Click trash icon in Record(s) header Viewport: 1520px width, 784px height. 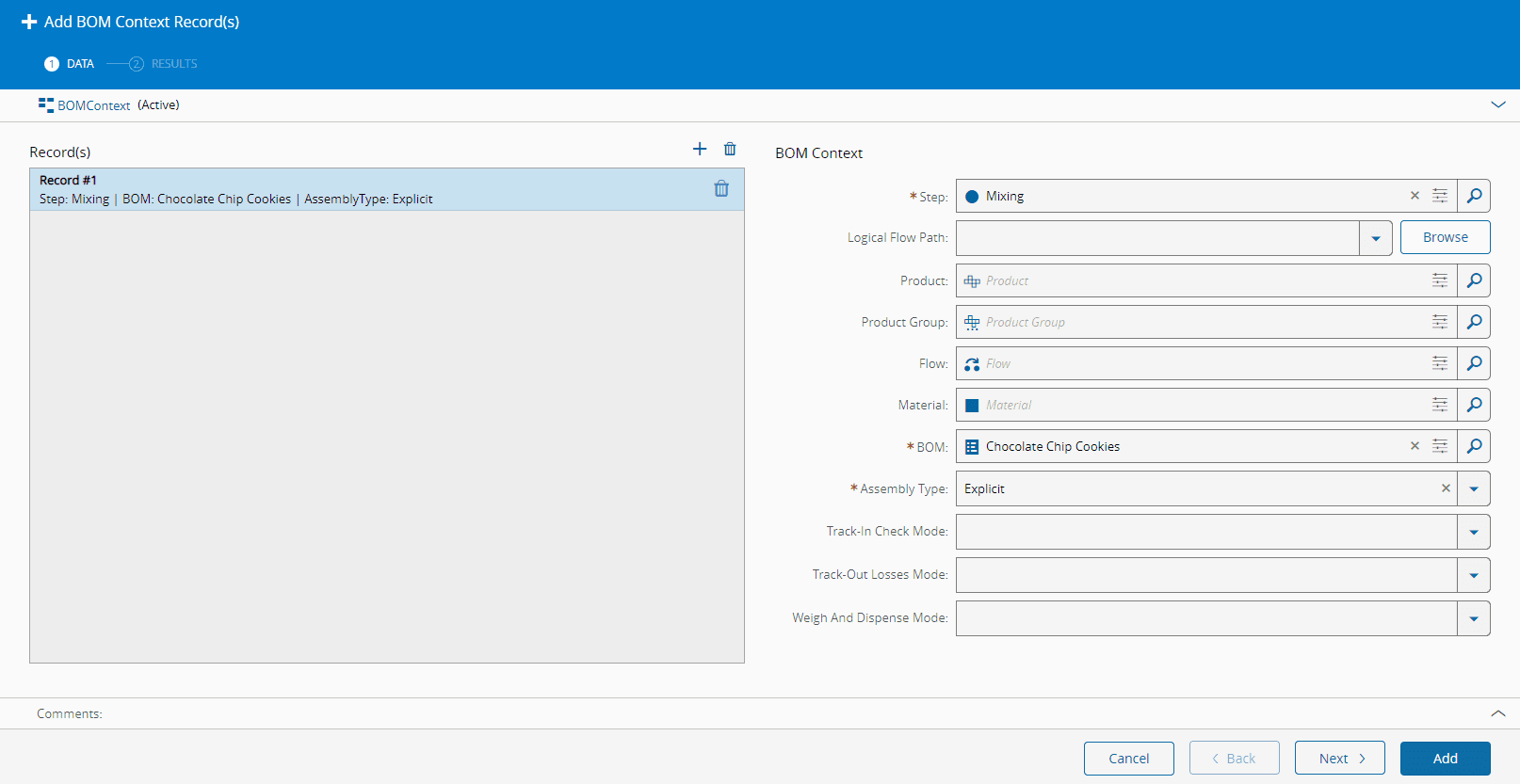730,149
